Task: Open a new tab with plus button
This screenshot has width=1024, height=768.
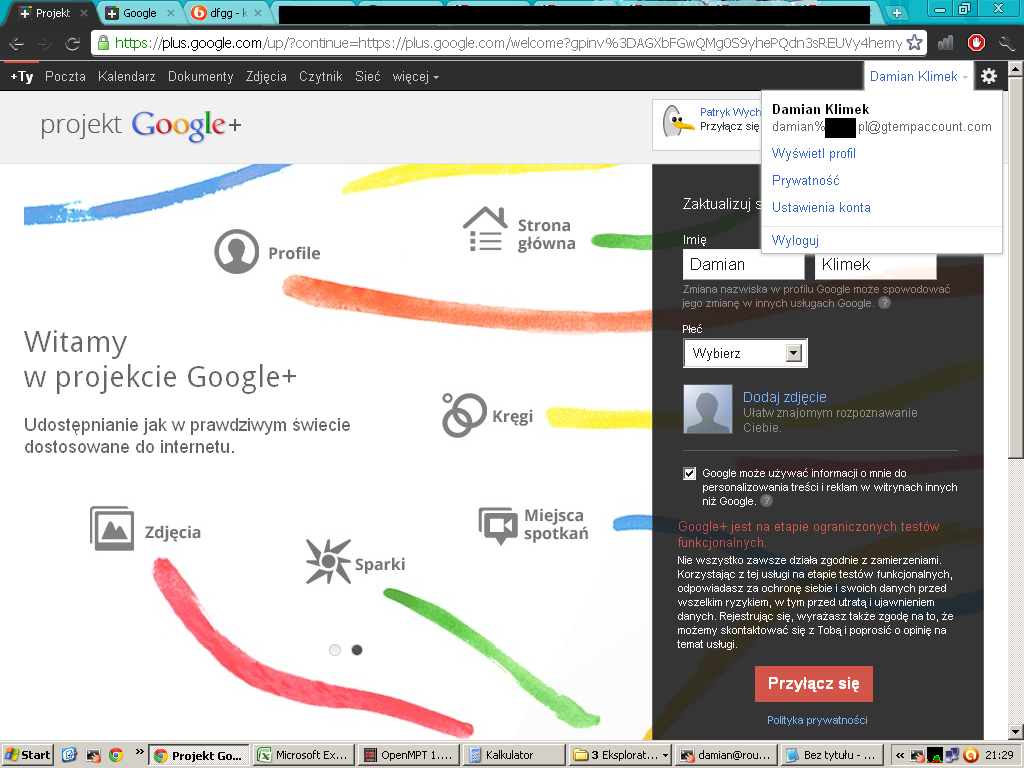Action: click(897, 12)
